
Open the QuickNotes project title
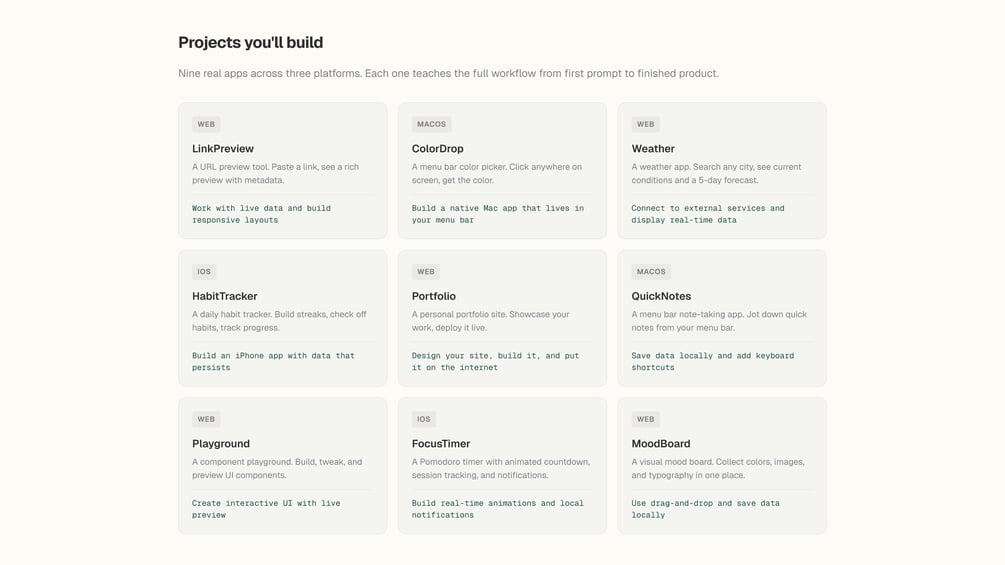(661, 296)
